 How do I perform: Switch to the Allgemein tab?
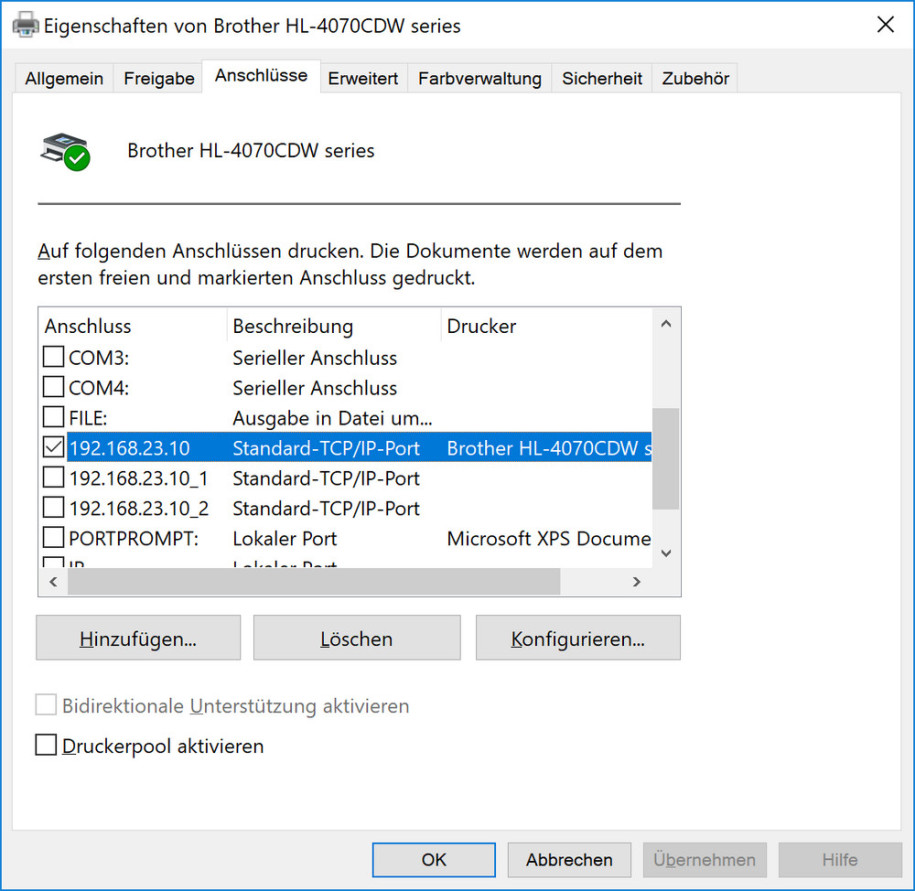click(x=64, y=78)
